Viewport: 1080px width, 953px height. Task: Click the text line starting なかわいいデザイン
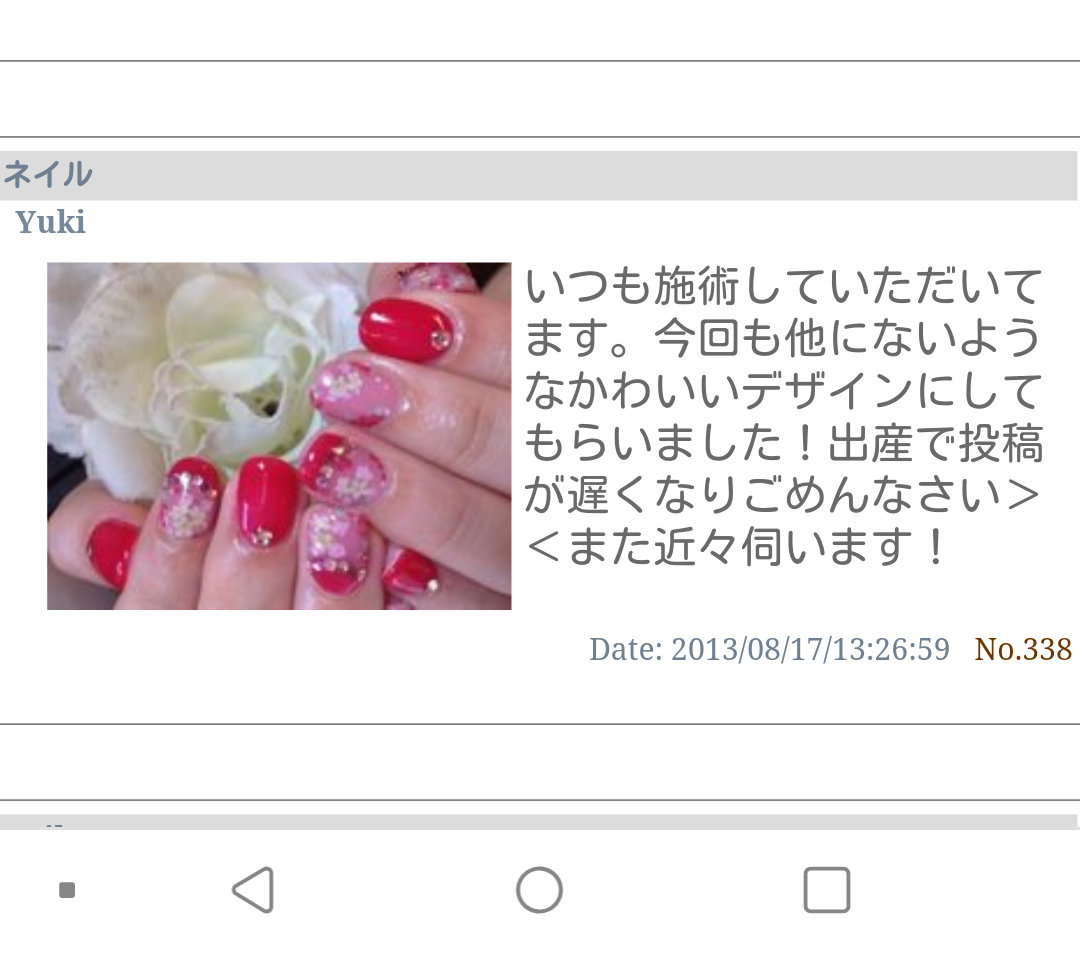point(784,390)
